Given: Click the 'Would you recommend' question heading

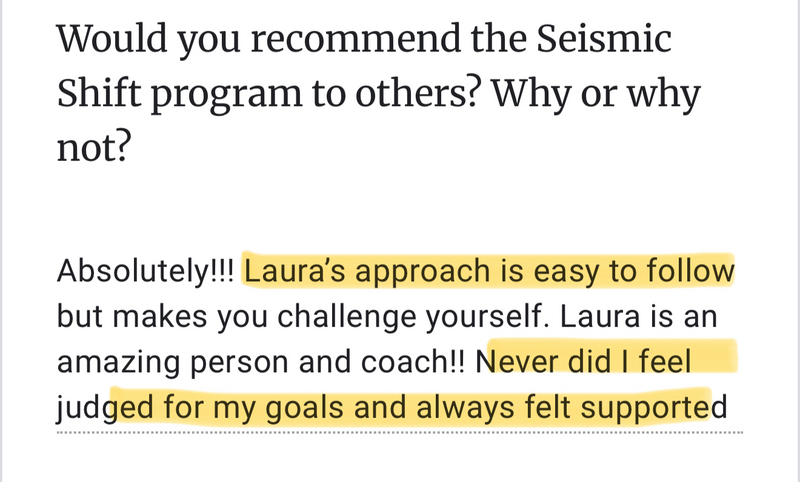Looking at the screenshot, I should tap(379, 93).
